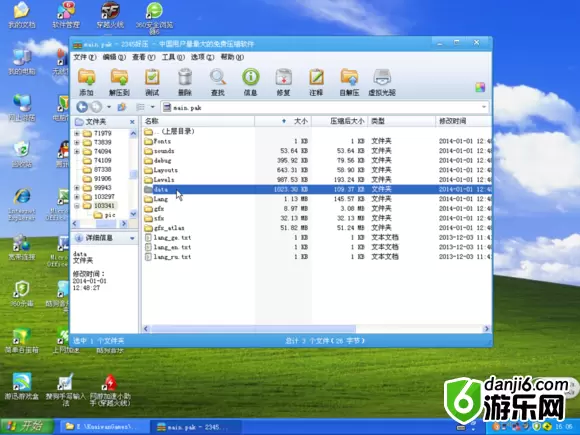Image resolution: width=580 pixels, height=435 pixels.
Task: Select the 360安全浏览器6 desktop icon
Action: (154, 18)
